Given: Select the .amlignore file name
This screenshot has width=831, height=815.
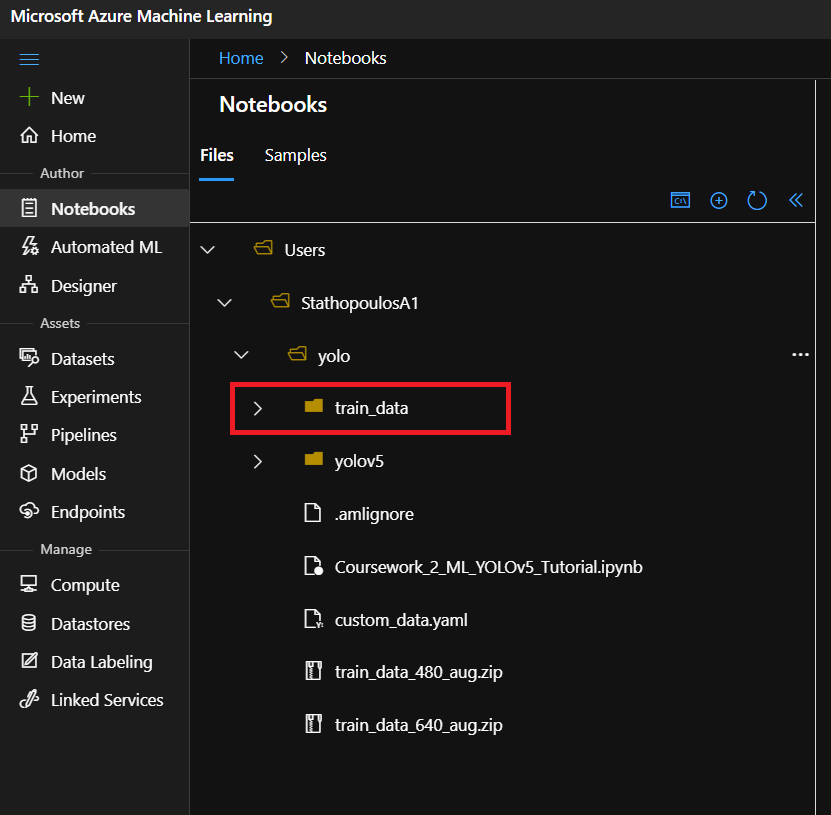Looking at the screenshot, I should point(374,515).
